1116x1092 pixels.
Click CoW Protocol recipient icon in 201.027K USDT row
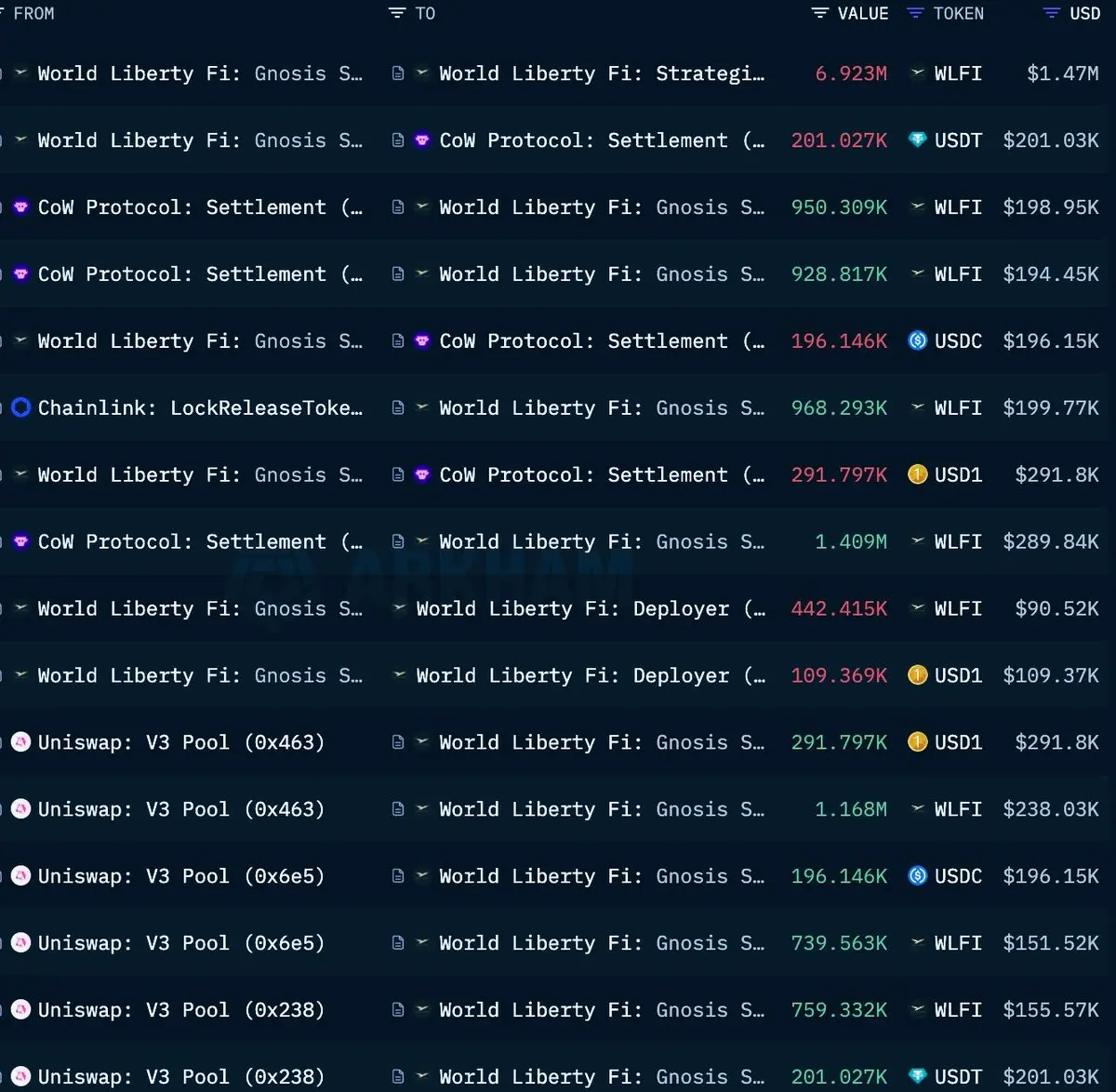click(x=422, y=140)
